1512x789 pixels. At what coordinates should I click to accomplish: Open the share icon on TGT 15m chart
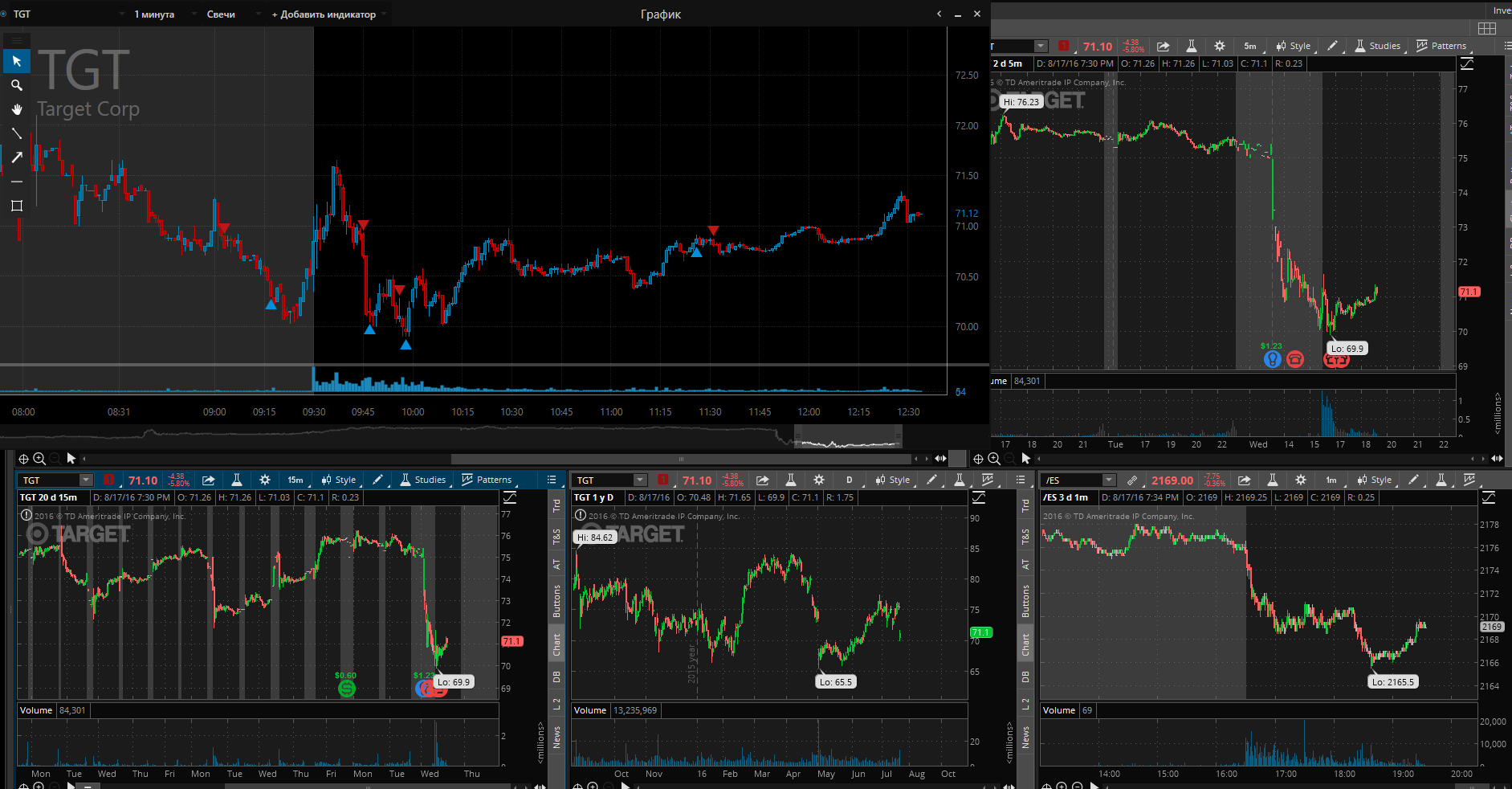tap(208, 480)
